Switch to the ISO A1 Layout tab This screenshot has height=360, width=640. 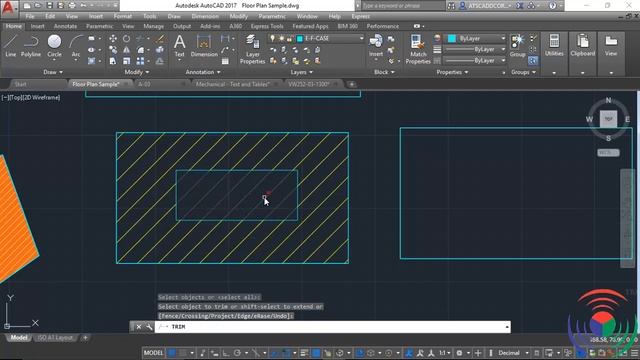pos(55,338)
